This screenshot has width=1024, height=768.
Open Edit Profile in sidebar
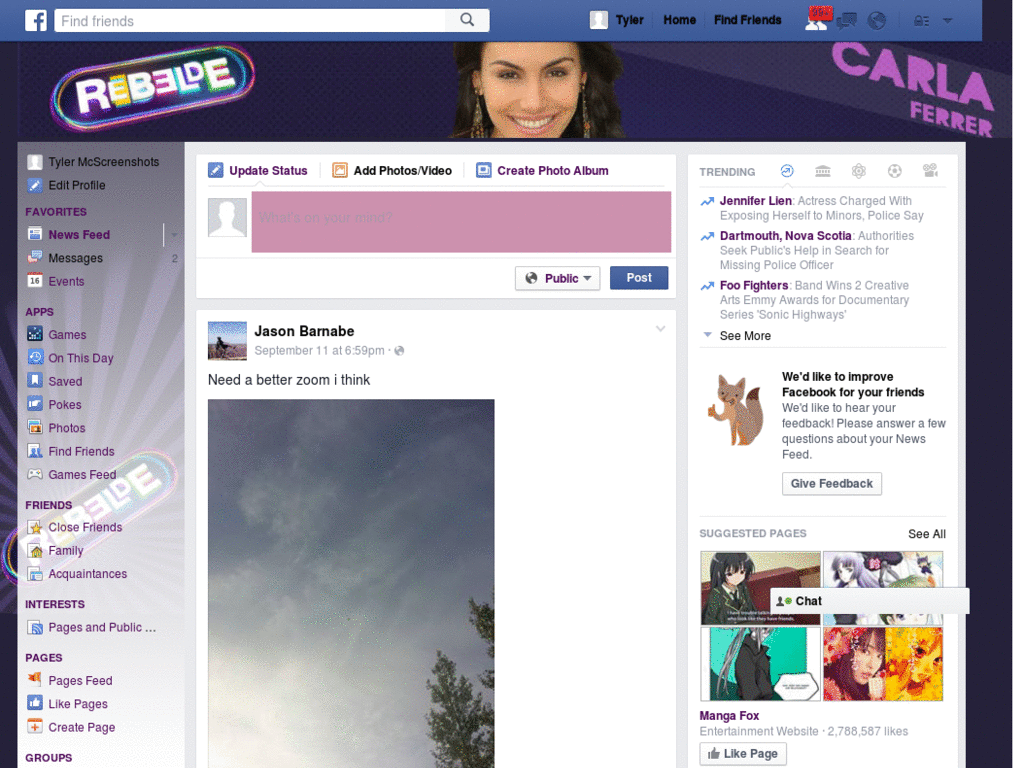(x=76, y=185)
